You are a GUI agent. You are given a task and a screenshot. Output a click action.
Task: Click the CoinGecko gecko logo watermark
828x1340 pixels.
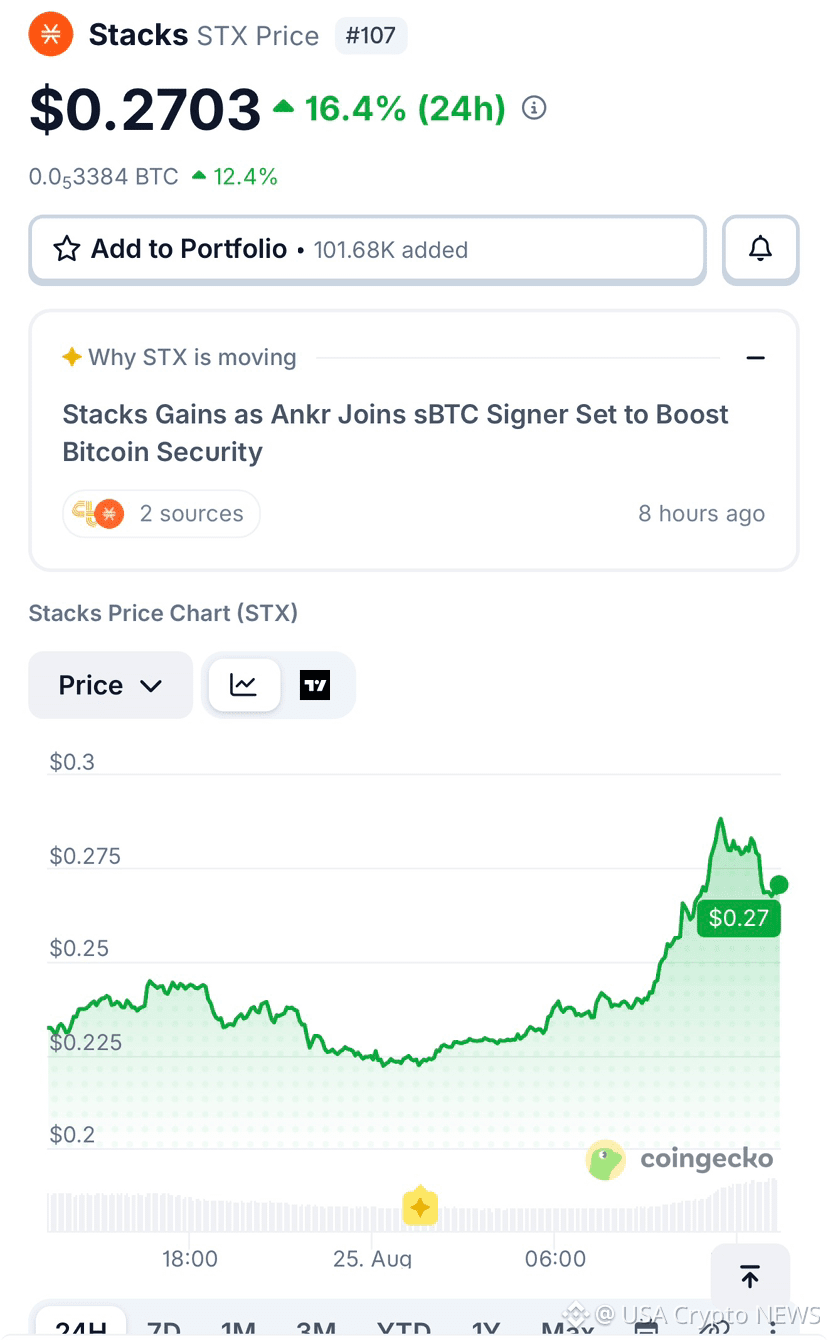tap(606, 1160)
